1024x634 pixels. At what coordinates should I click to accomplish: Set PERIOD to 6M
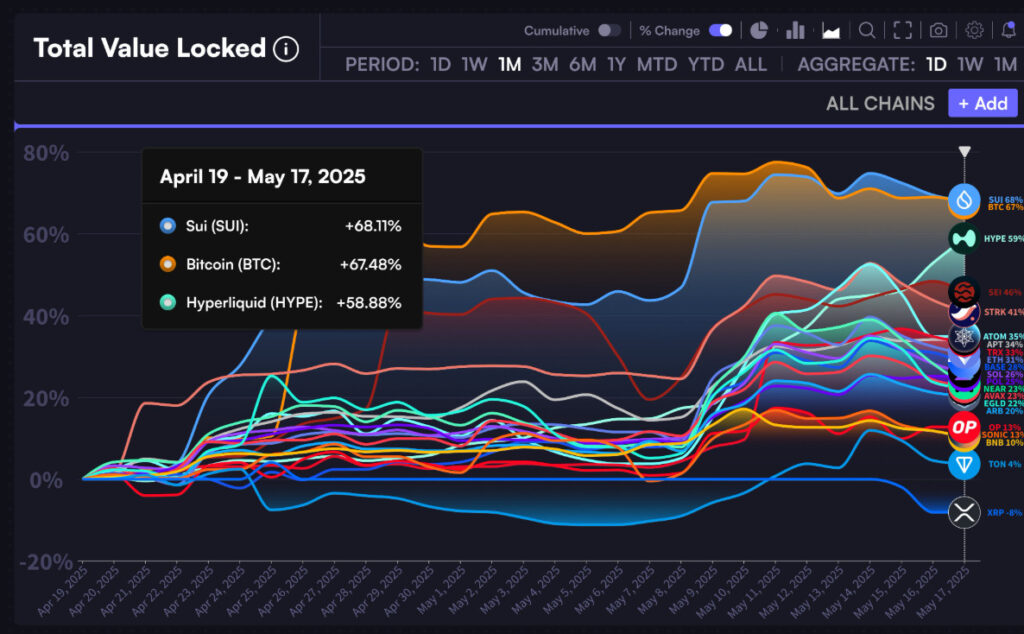[583, 65]
